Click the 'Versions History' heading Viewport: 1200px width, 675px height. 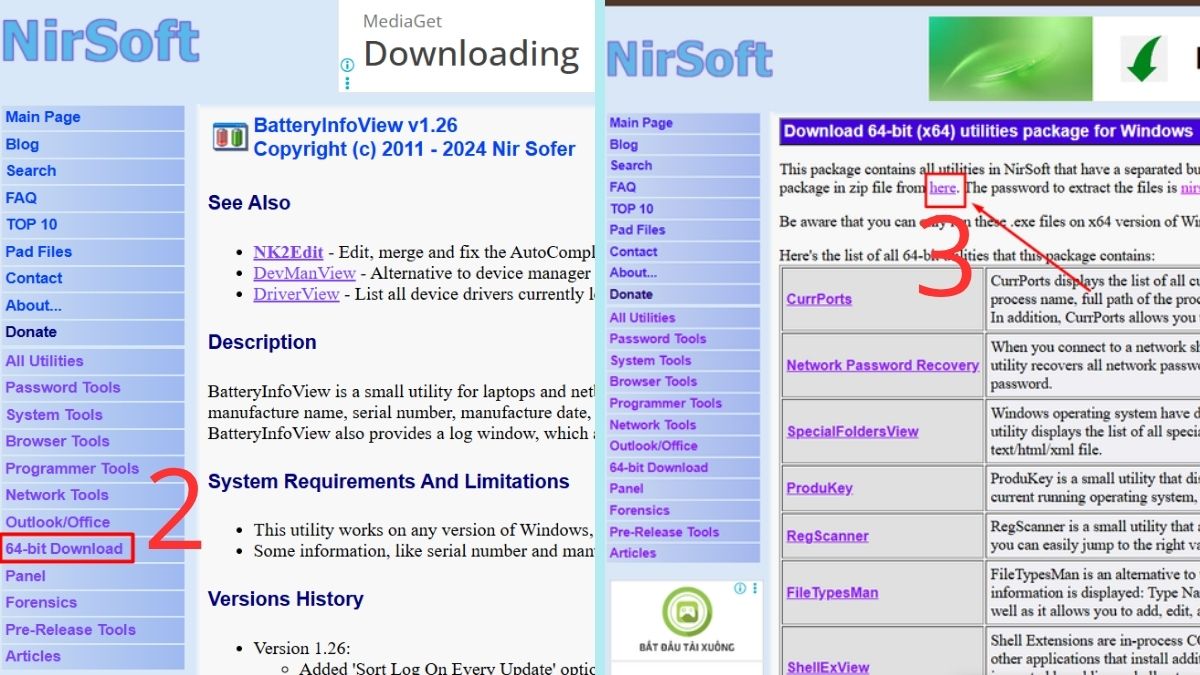pos(286,599)
